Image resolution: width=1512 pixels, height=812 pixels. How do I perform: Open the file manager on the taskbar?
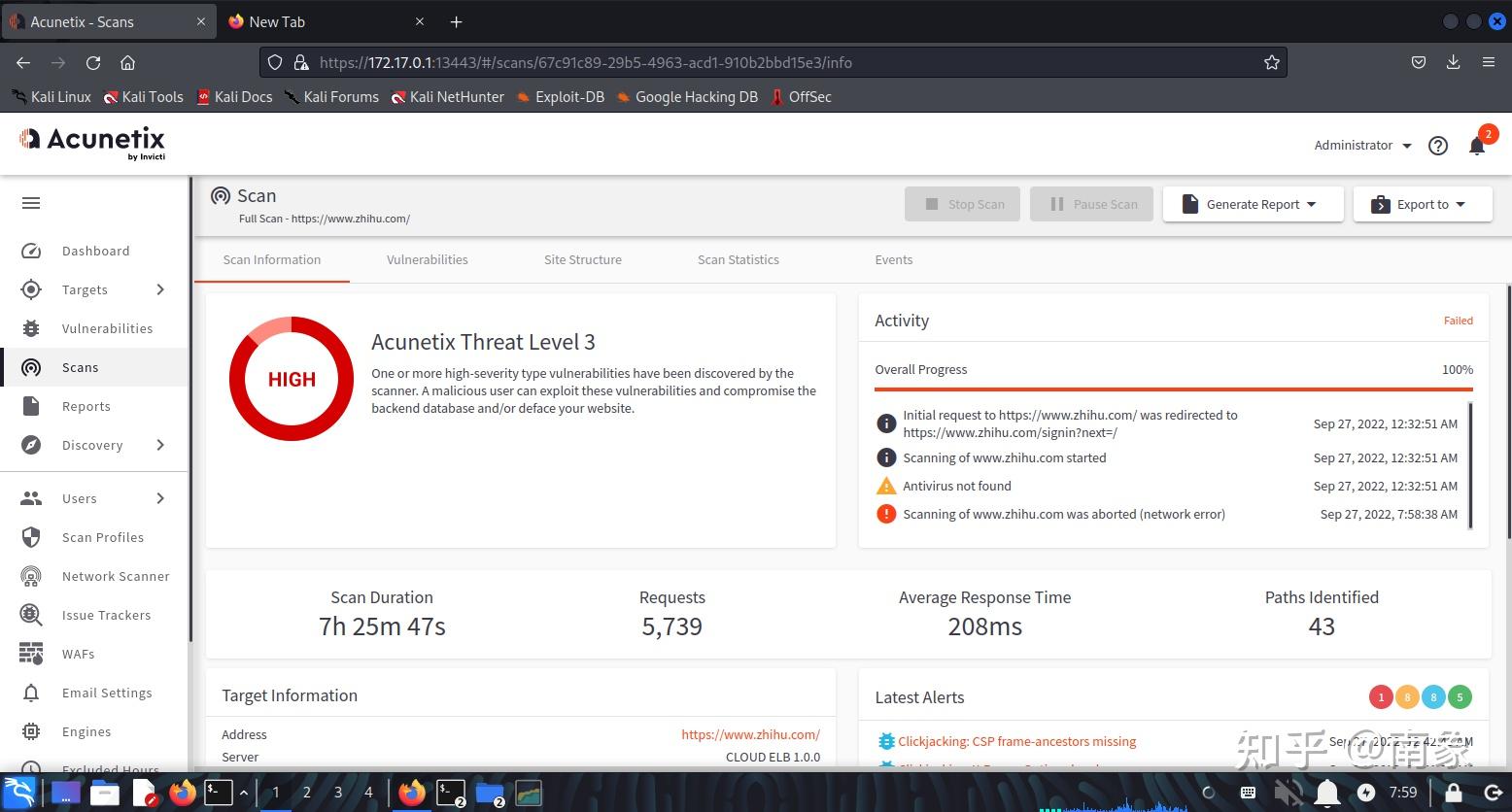point(104,793)
